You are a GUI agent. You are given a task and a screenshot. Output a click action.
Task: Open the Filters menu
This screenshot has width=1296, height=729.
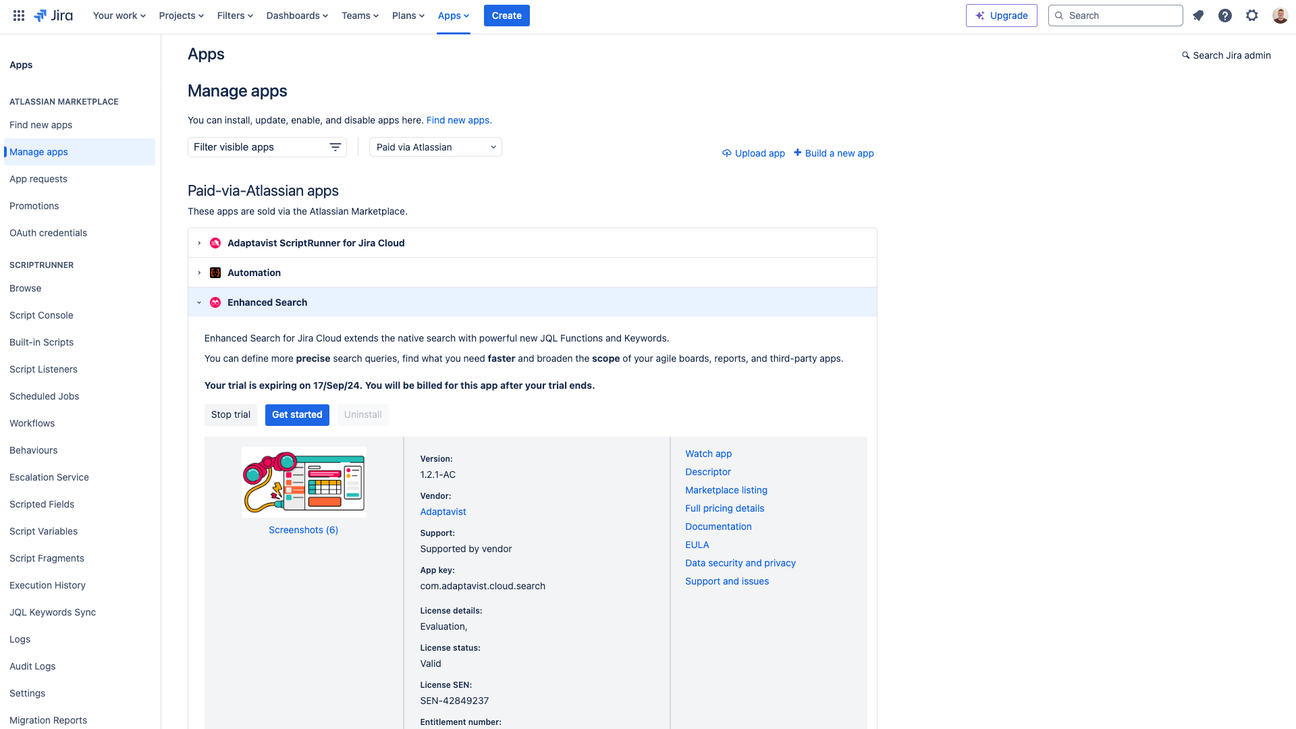(x=235, y=15)
